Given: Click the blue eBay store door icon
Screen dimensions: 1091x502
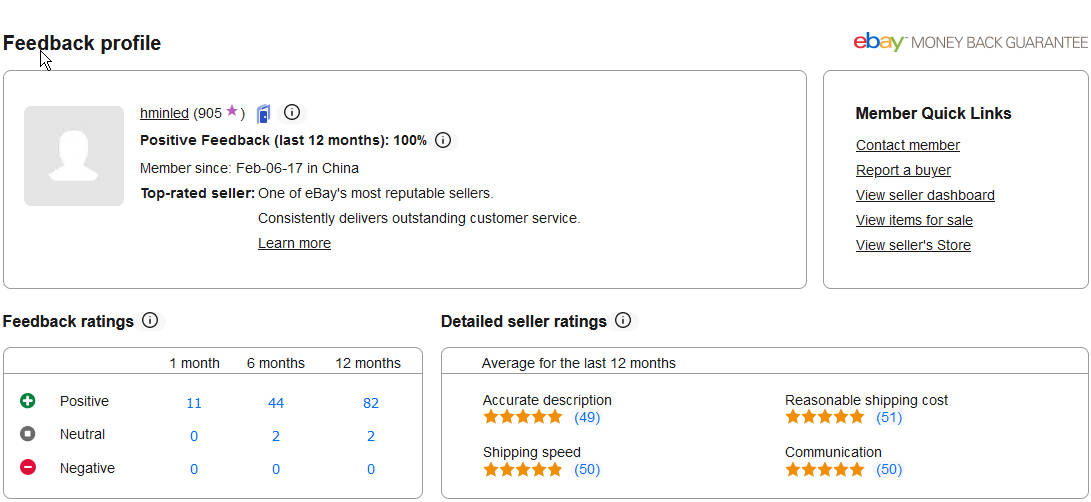Looking at the screenshot, I should [263, 113].
